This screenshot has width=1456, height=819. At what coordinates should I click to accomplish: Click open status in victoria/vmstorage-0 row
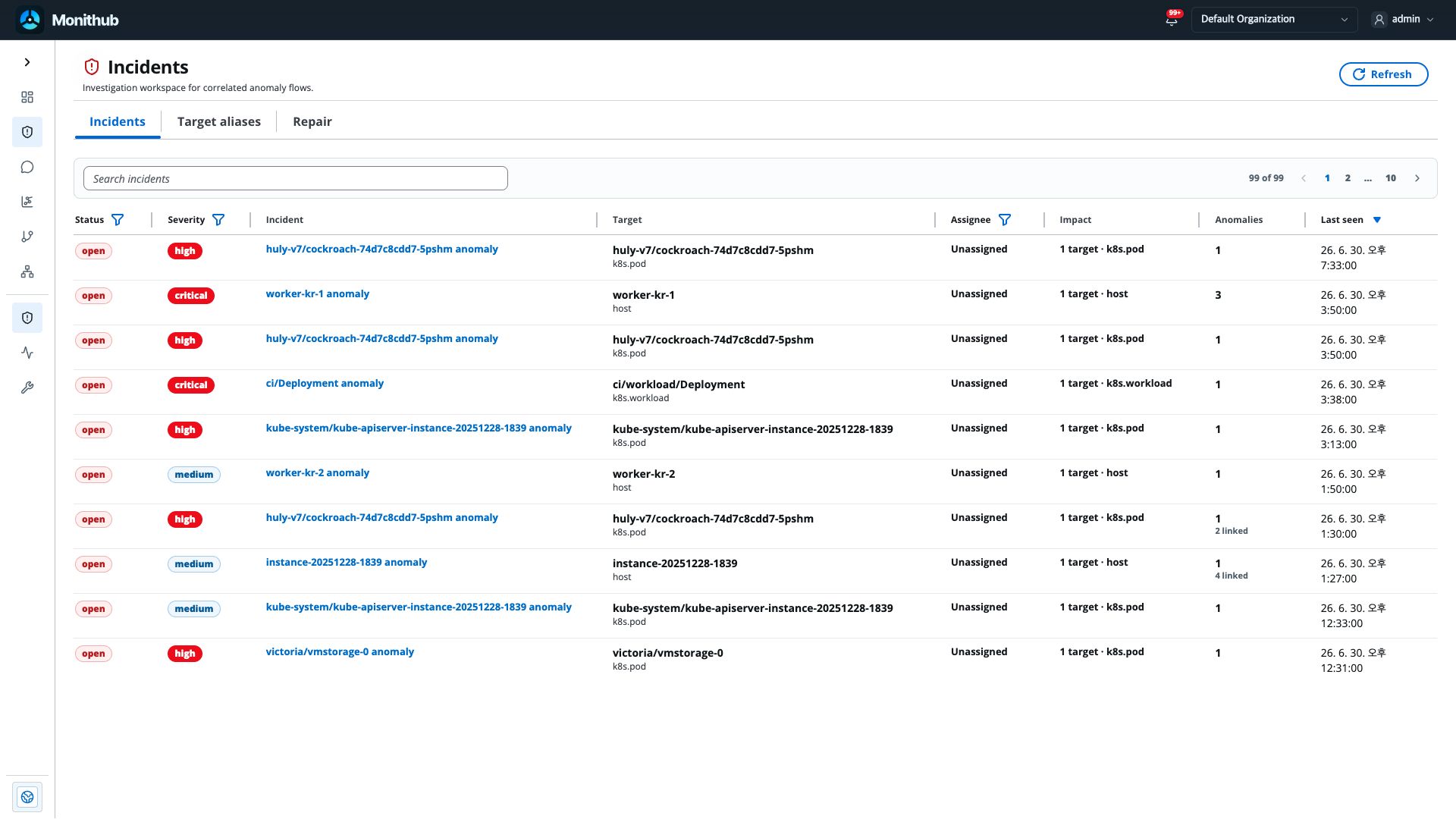point(93,654)
